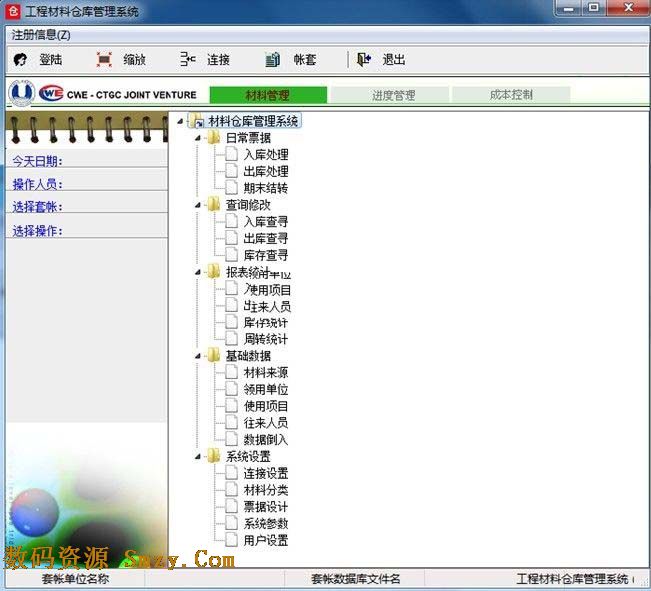This screenshot has height=591, width=651.
Task: Click document icon beside 连接设置
Action: [x=231, y=473]
